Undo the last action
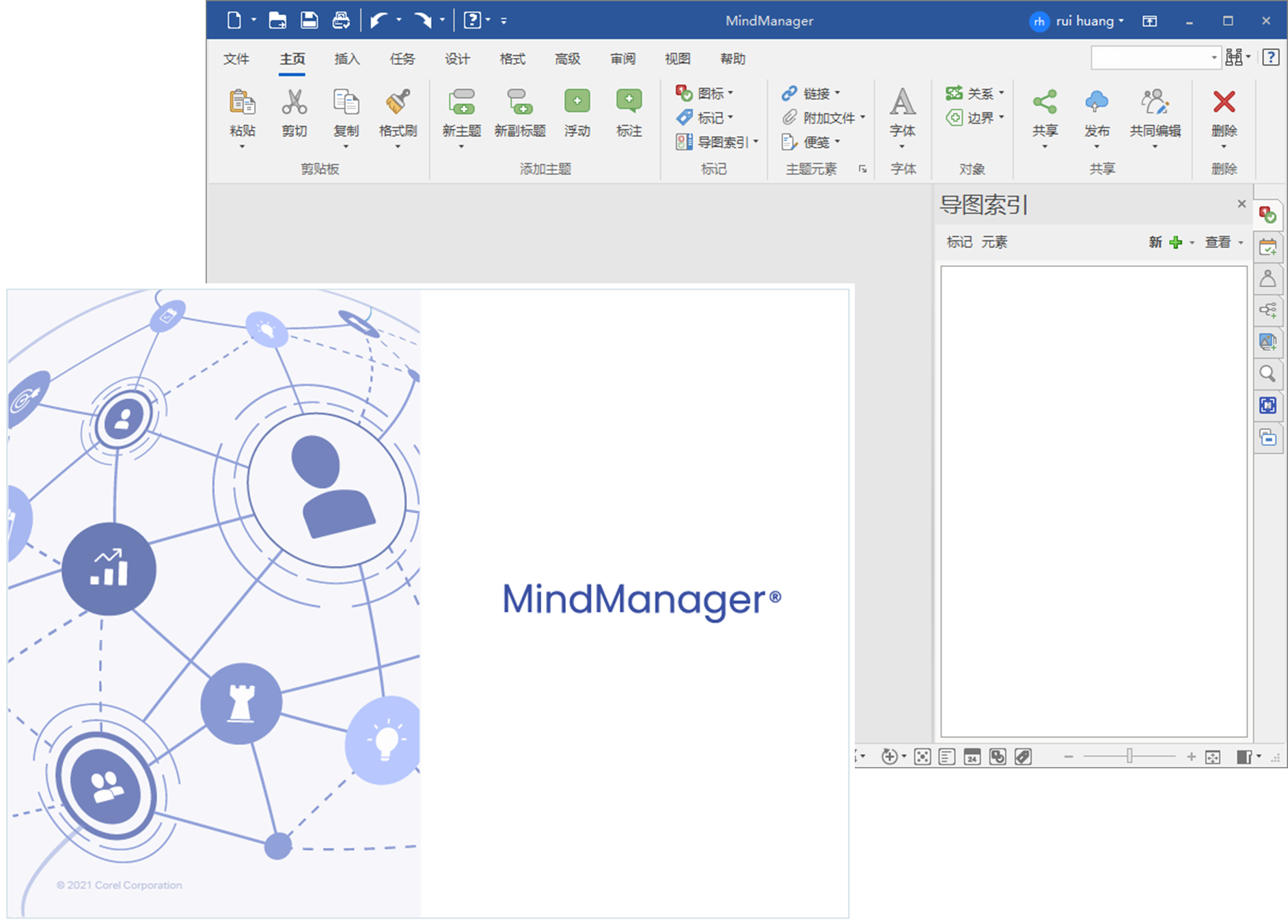 point(379,20)
